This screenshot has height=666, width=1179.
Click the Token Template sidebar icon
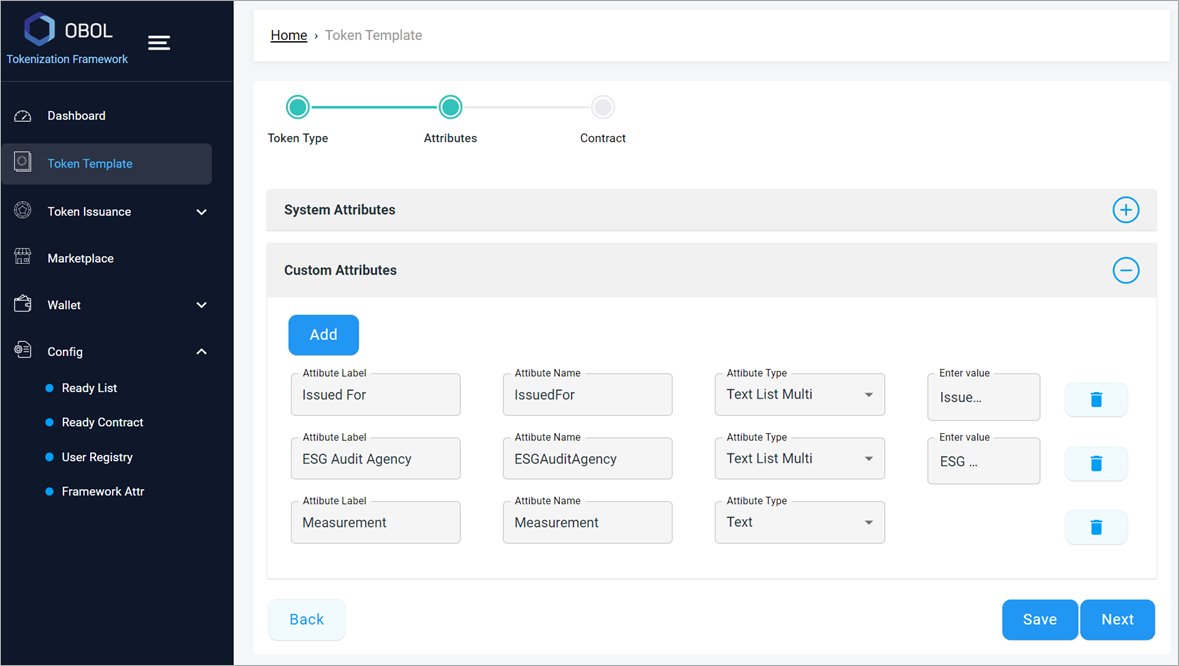pyautogui.click(x=23, y=162)
